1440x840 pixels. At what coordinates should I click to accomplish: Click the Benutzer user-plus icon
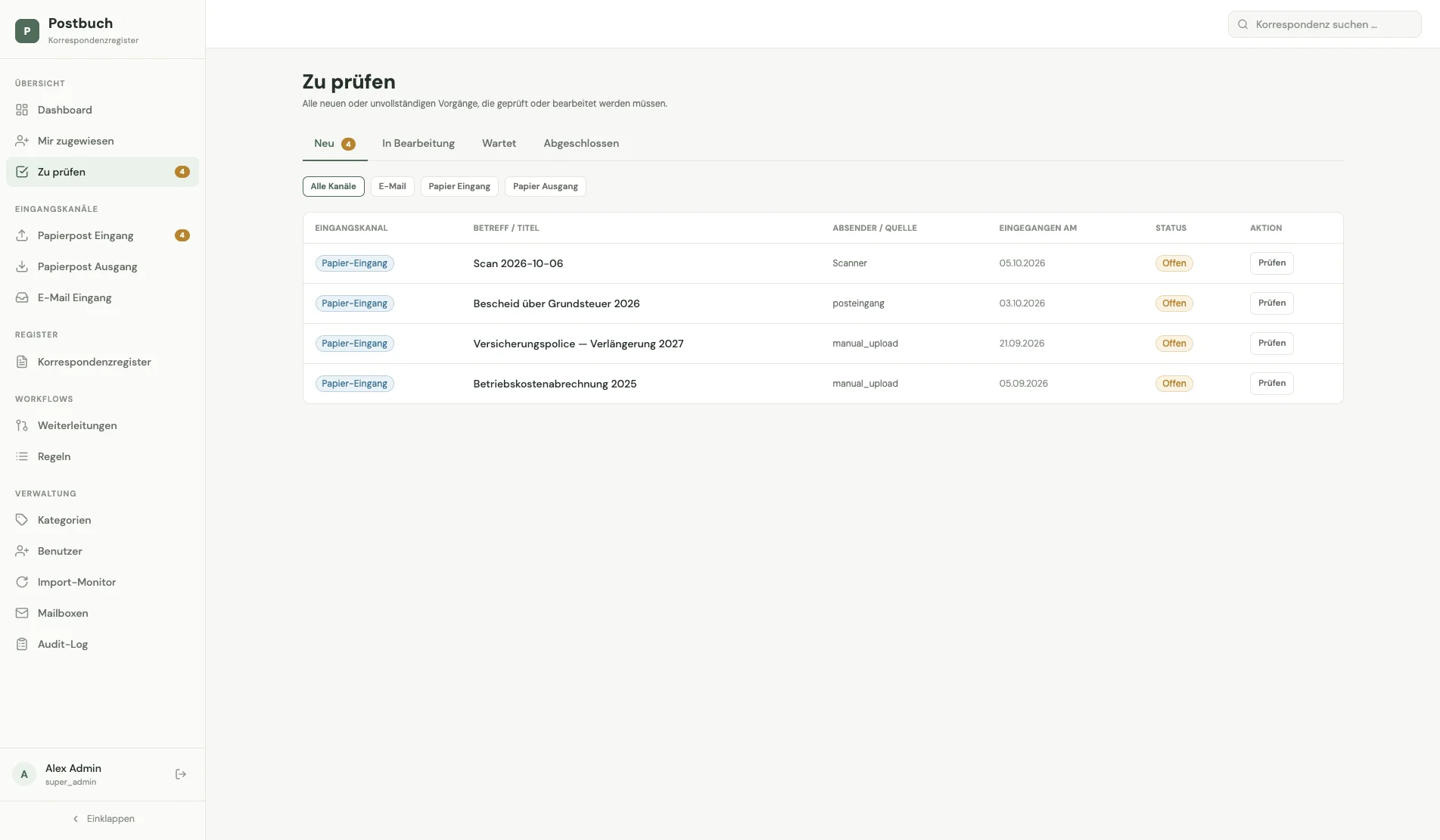[x=22, y=551]
